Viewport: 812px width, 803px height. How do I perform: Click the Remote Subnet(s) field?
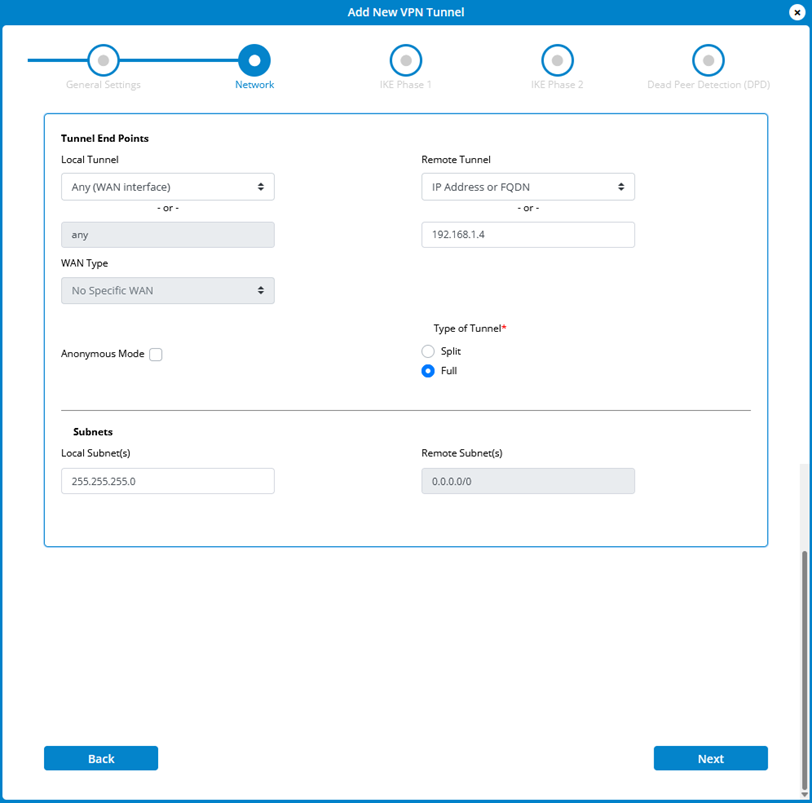(527, 481)
